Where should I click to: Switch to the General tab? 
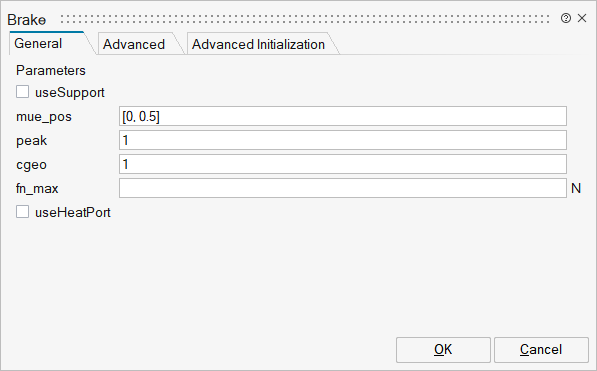click(x=38, y=43)
